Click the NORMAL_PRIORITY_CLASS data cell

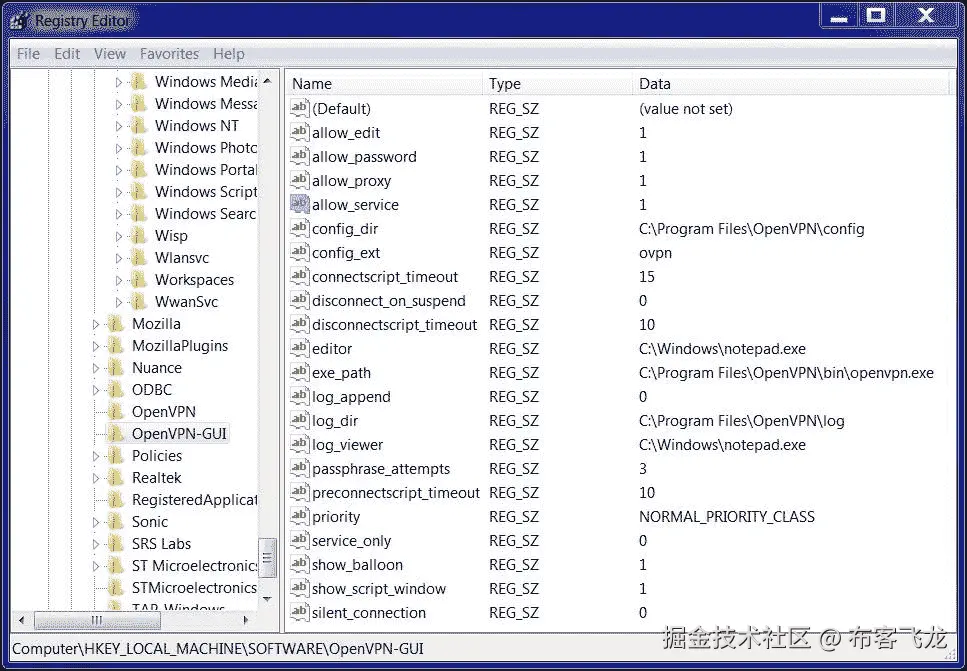(726, 516)
